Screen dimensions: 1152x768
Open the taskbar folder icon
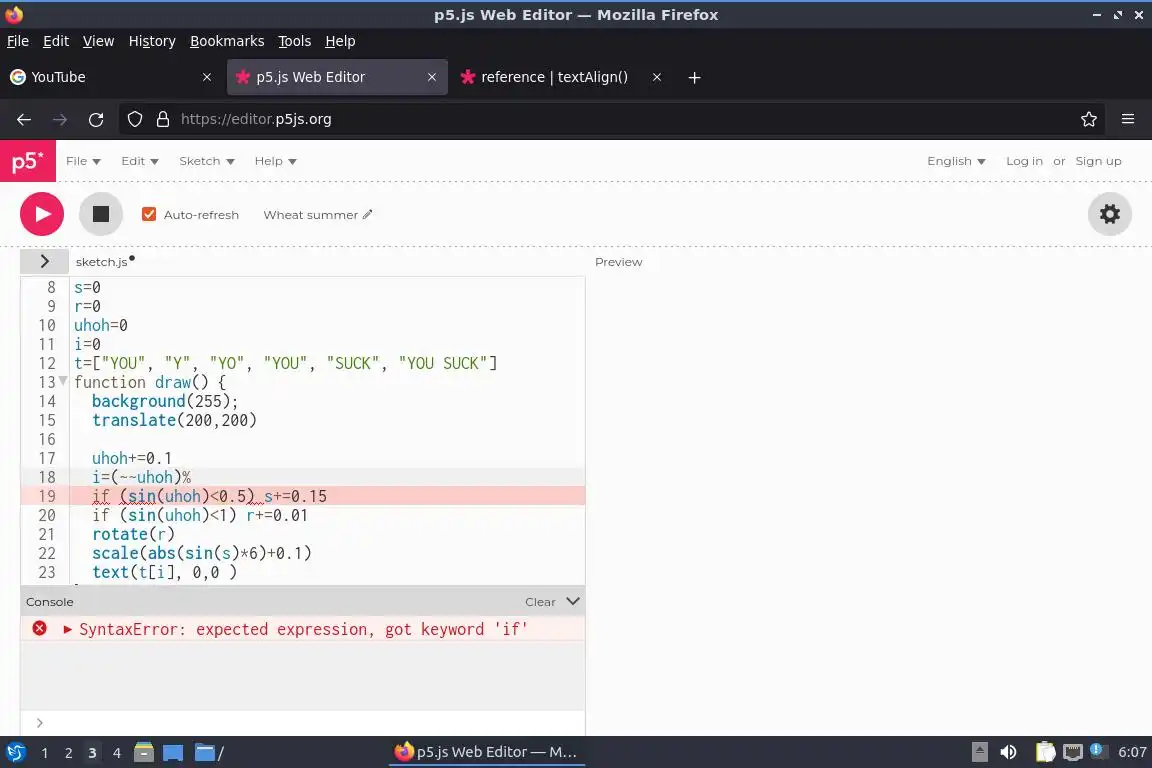tap(205, 753)
